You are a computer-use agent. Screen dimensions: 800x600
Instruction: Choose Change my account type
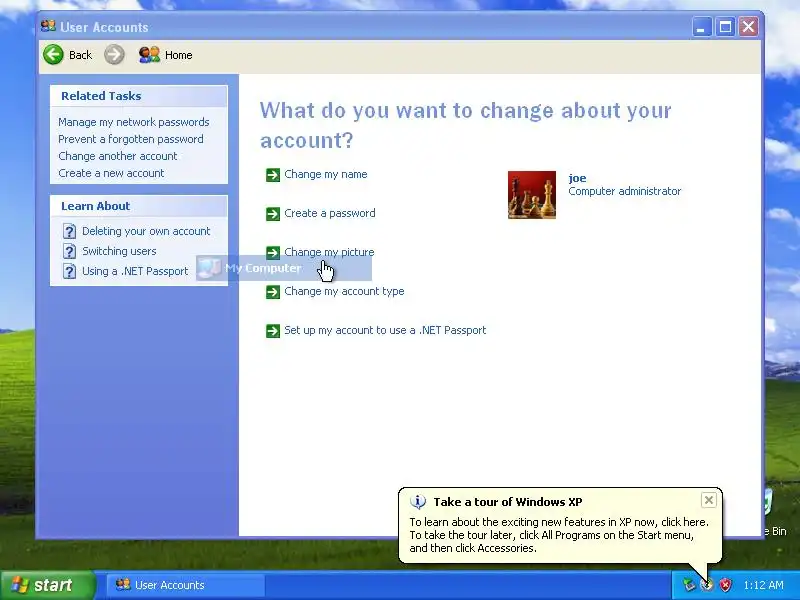coord(344,291)
